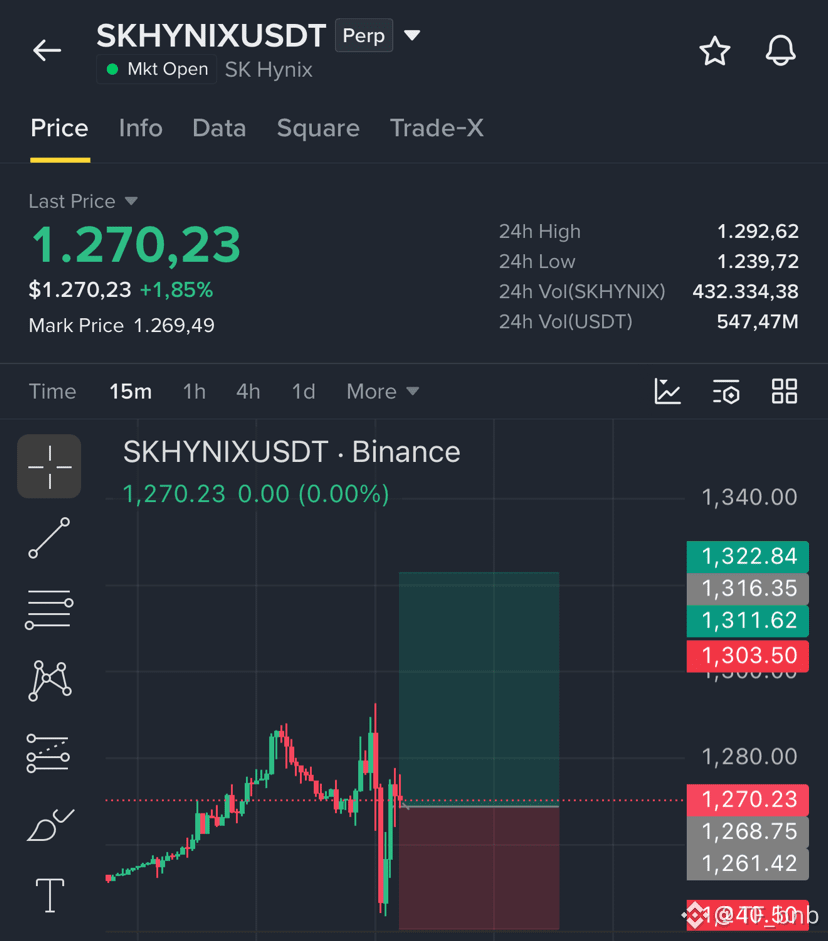Open price alerts with the bell icon
Screen dimensions: 828x941
pos(781,50)
